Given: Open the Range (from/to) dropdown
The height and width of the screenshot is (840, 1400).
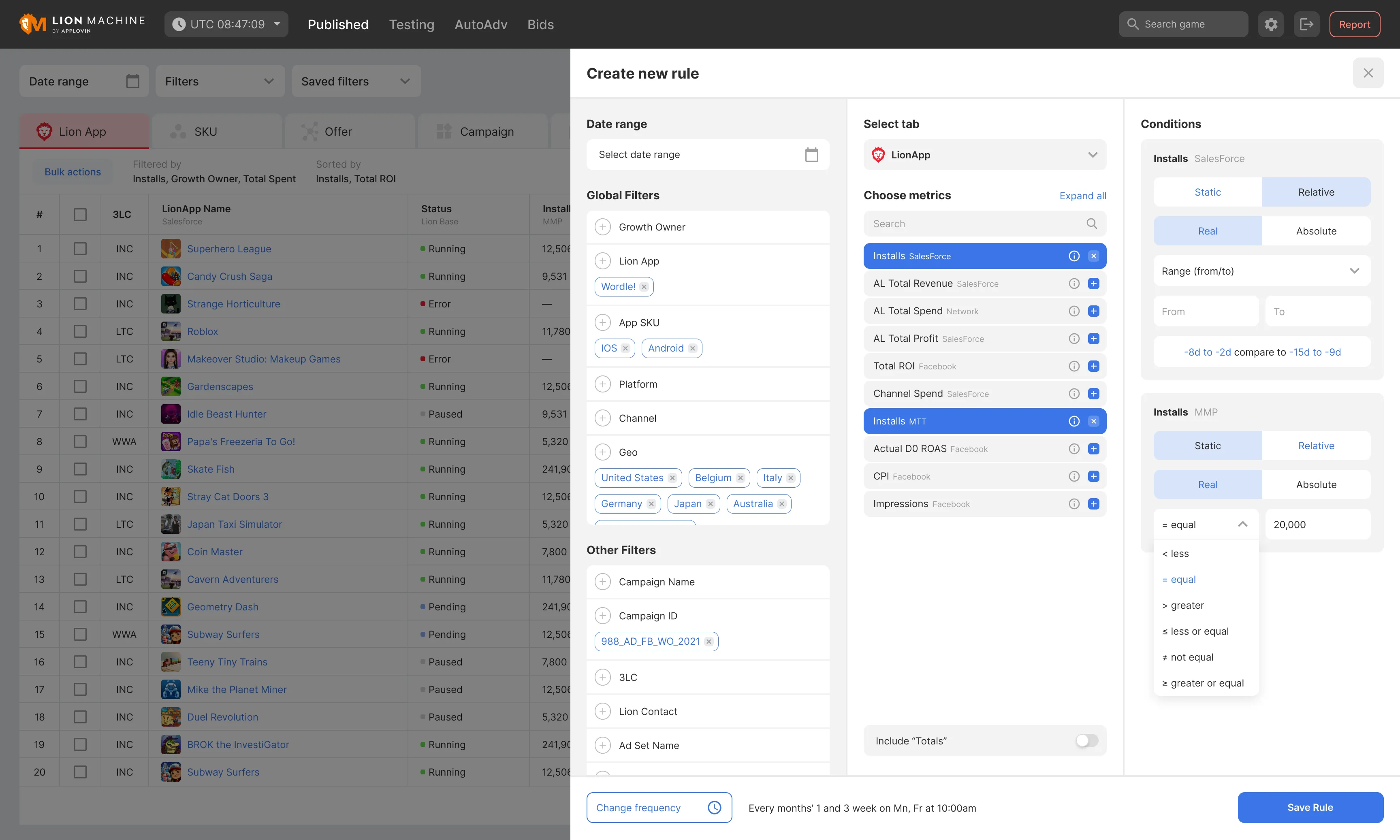Looking at the screenshot, I should [1262, 271].
